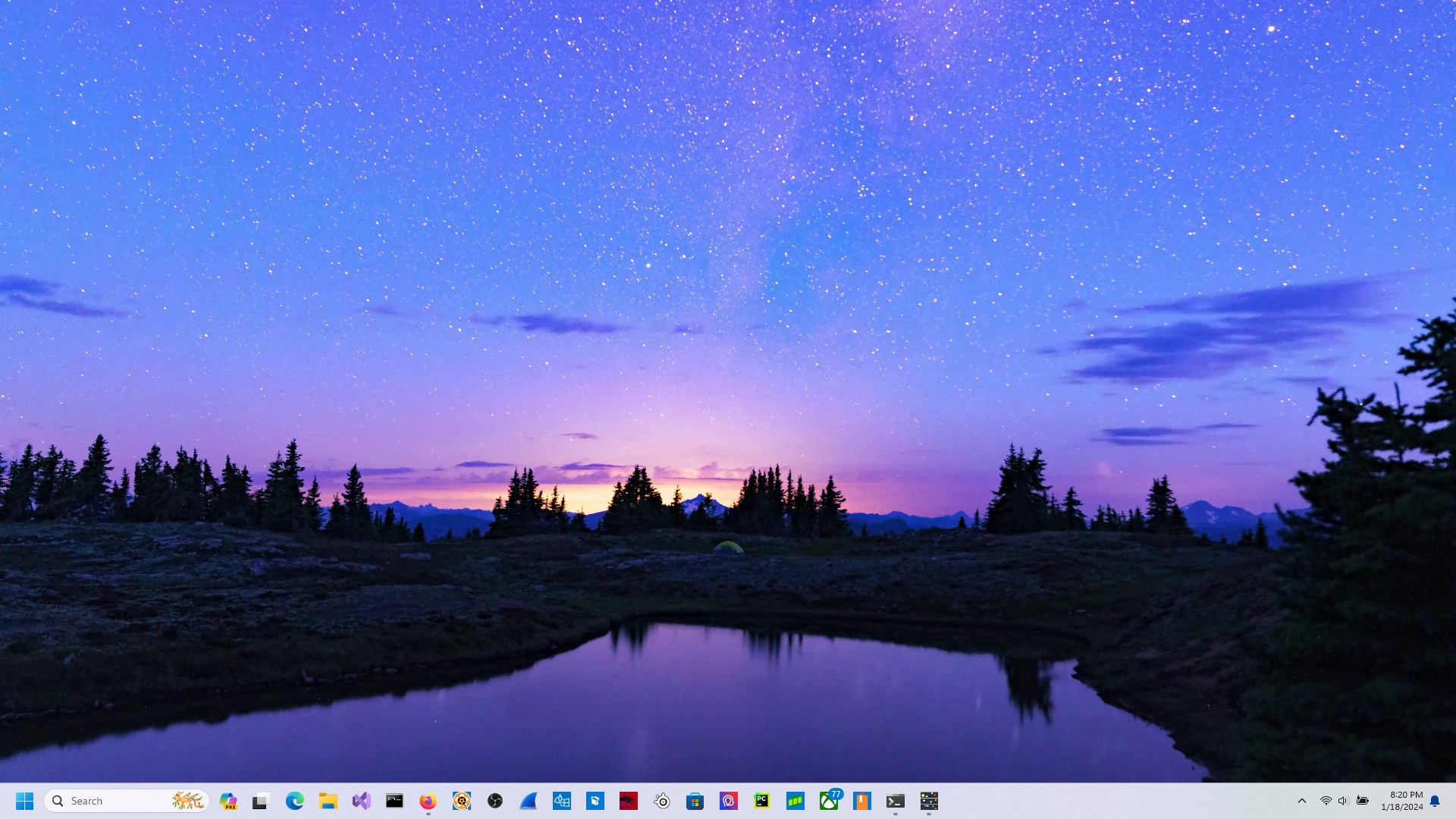
Task: Click the speaker volume icon
Action: coord(1343,801)
